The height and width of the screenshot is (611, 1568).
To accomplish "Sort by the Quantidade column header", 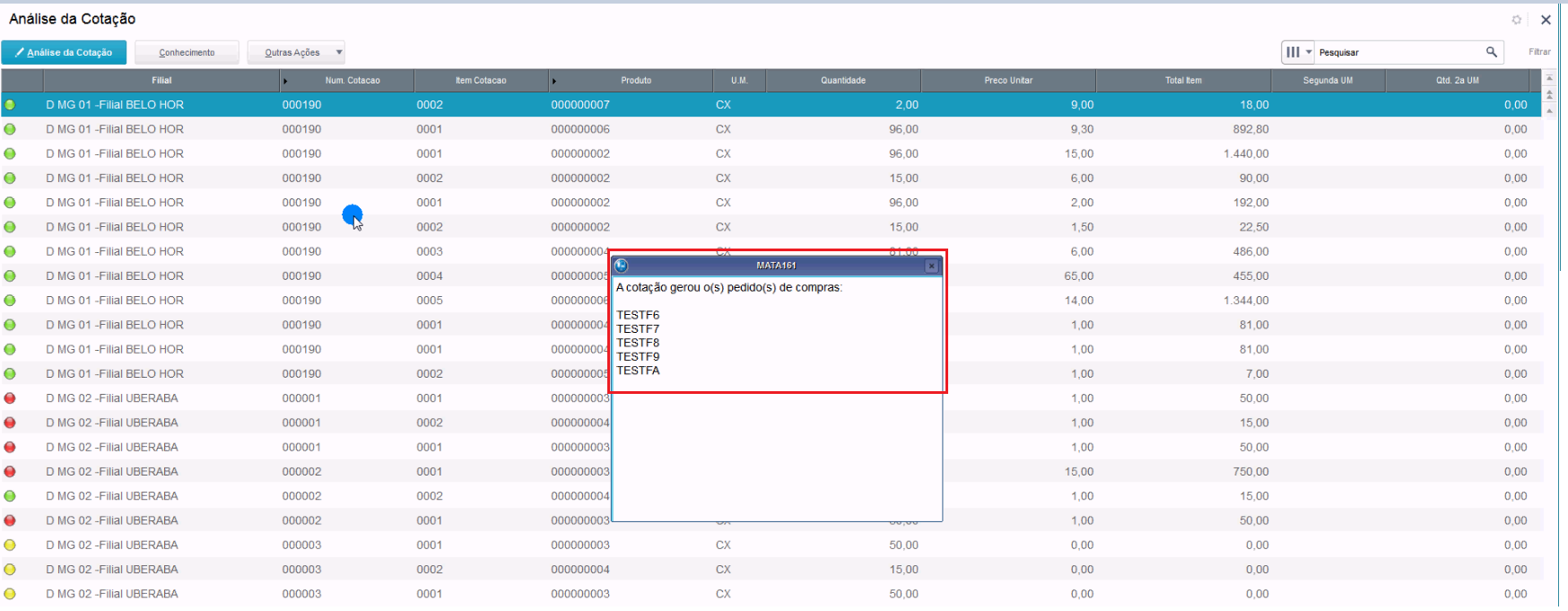I will pos(842,81).
